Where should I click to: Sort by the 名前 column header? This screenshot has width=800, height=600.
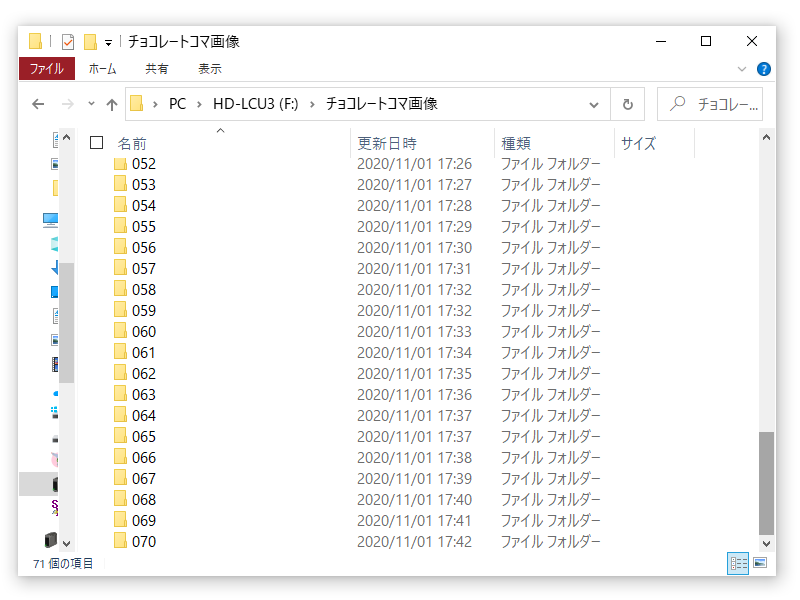click(132, 144)
